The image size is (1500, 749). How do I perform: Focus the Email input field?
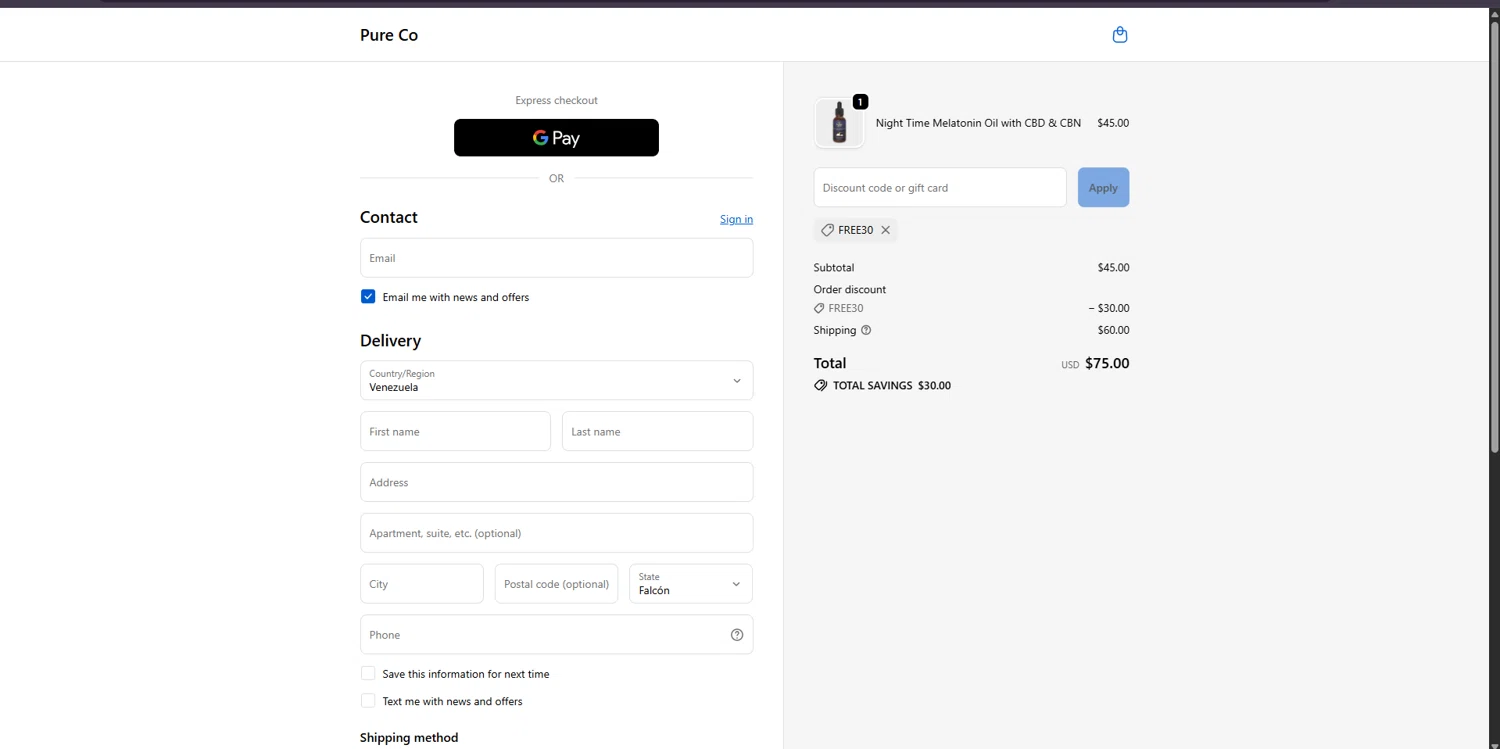point(556,258)
